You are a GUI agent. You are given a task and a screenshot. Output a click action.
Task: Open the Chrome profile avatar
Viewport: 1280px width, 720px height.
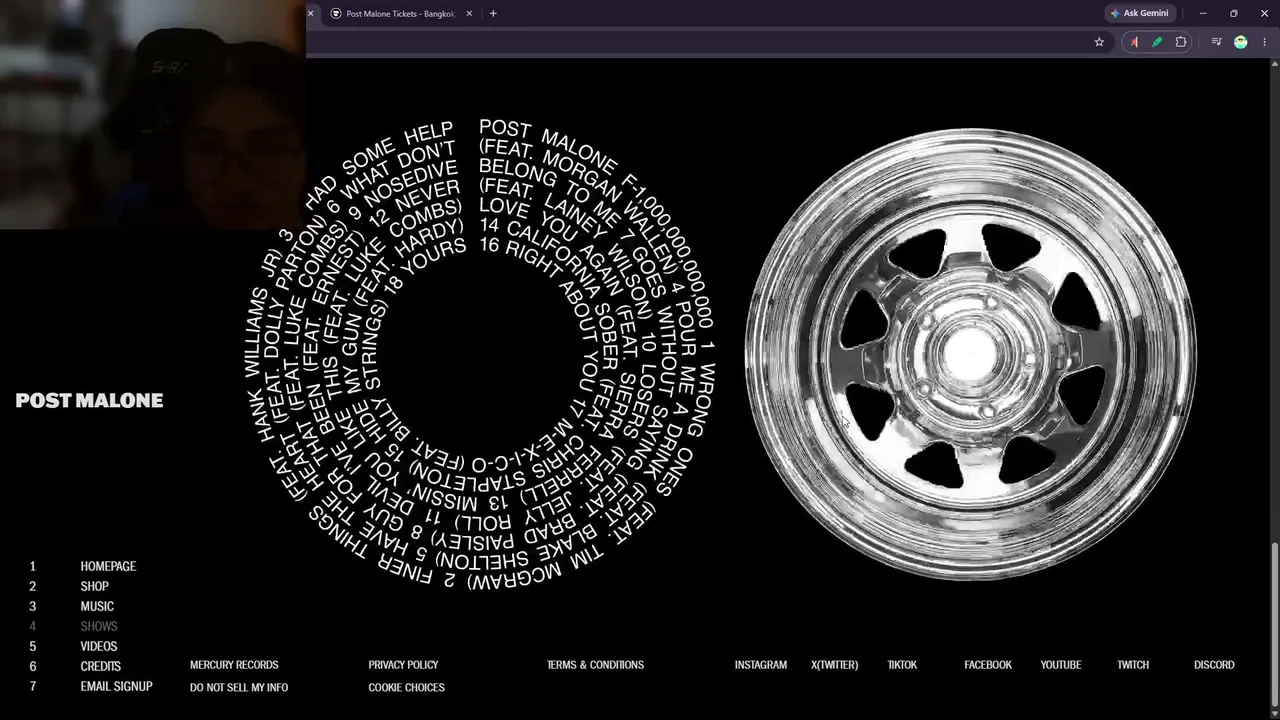(x=1241, y=42)
